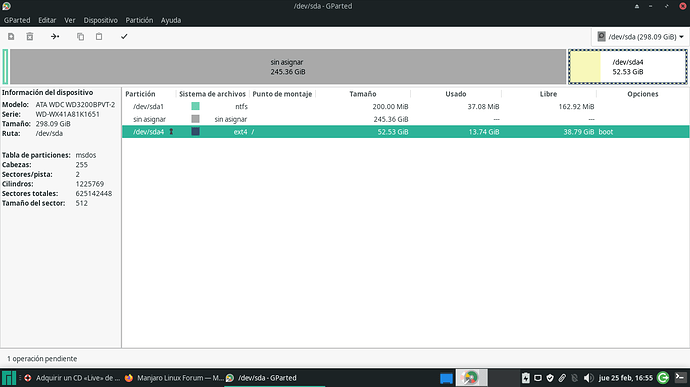Open the Ayuda menu
This screenshot has width=690, height=387.
point(171,20)
